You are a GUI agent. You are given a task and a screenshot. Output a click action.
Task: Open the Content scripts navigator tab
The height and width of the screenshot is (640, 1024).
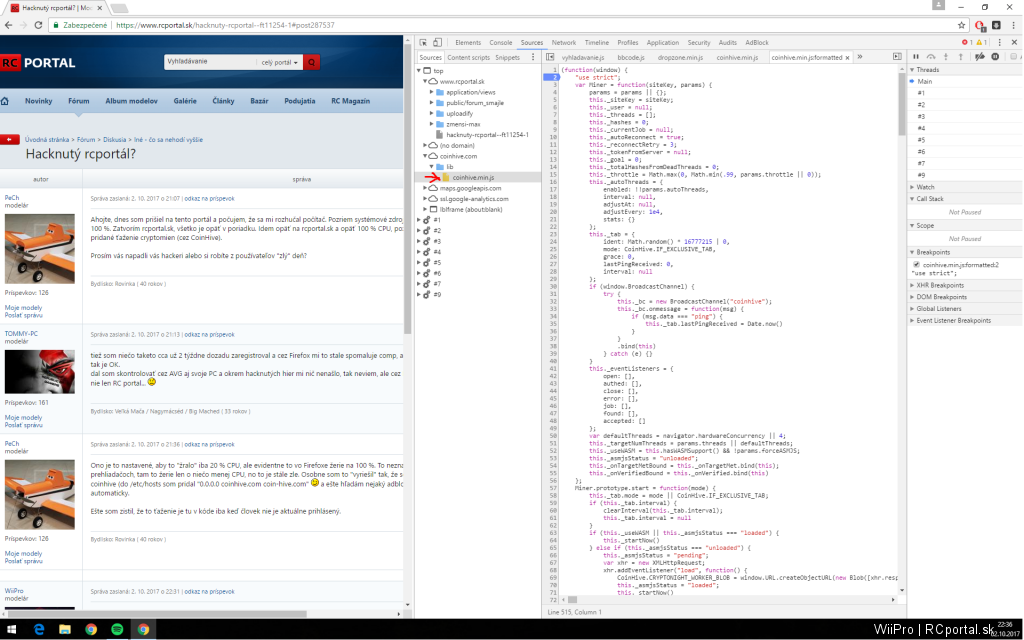(468, 57)
